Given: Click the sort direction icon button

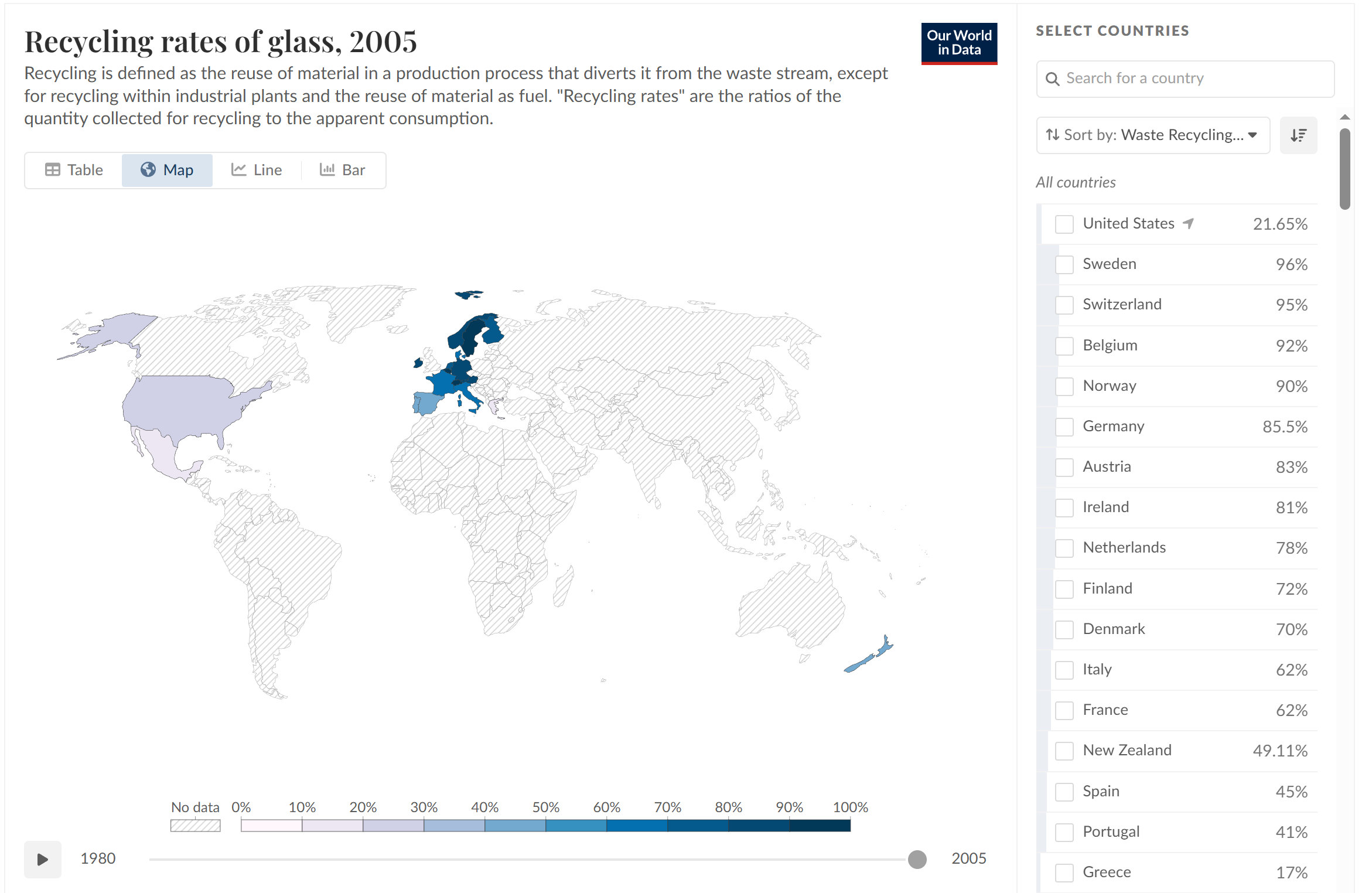Looking at the screenshot, I should (x=1298, y=135).
